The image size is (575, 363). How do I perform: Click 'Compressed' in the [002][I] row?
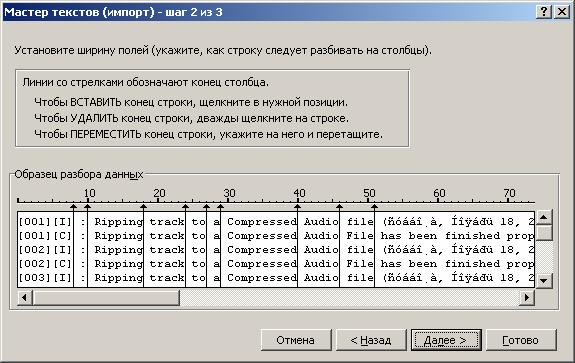pos(262,250)
